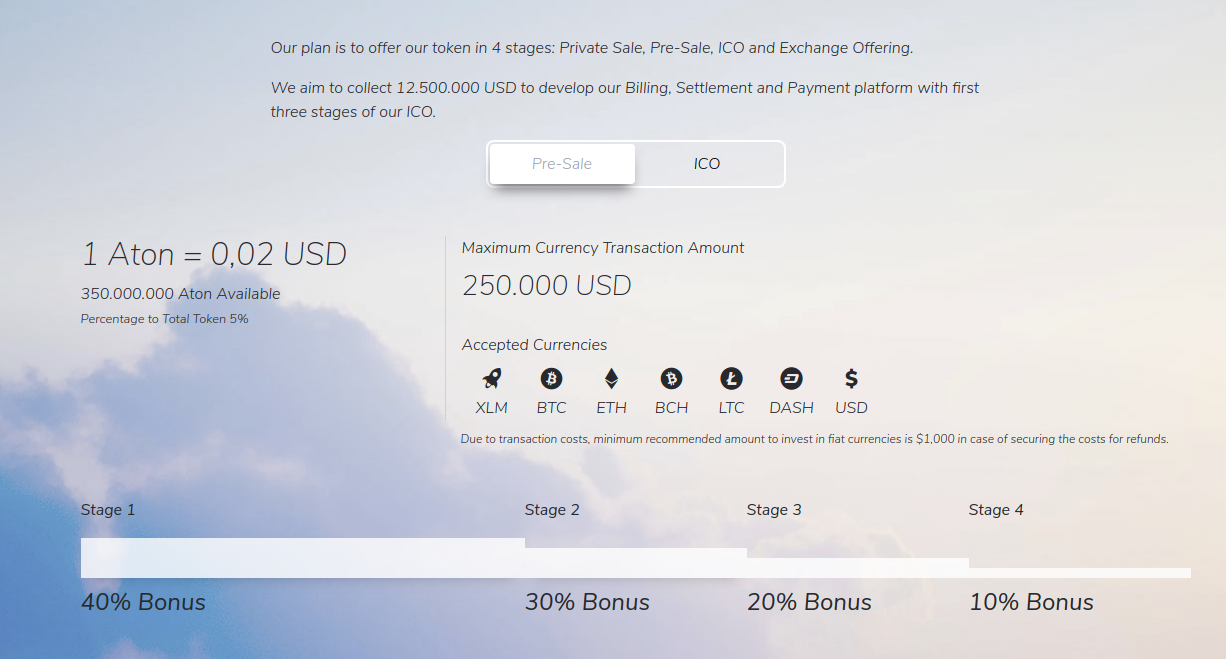Click the Ethereum ETH diamond icon

(611, 379)
